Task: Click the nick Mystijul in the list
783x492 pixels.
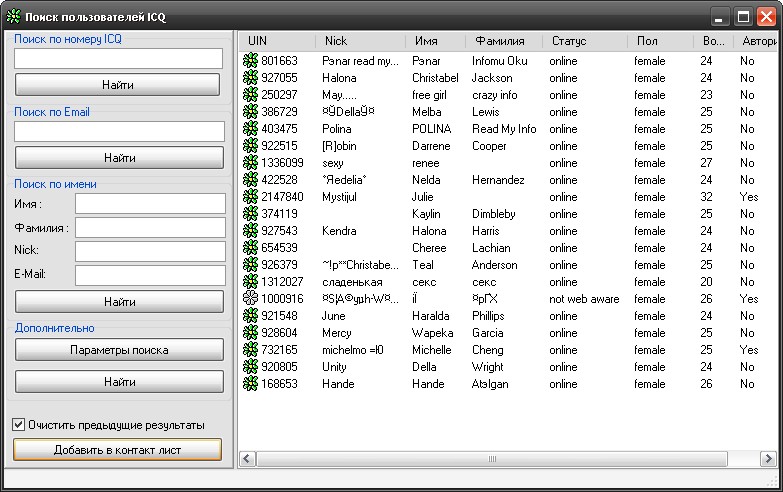Action: pos(339,197)
